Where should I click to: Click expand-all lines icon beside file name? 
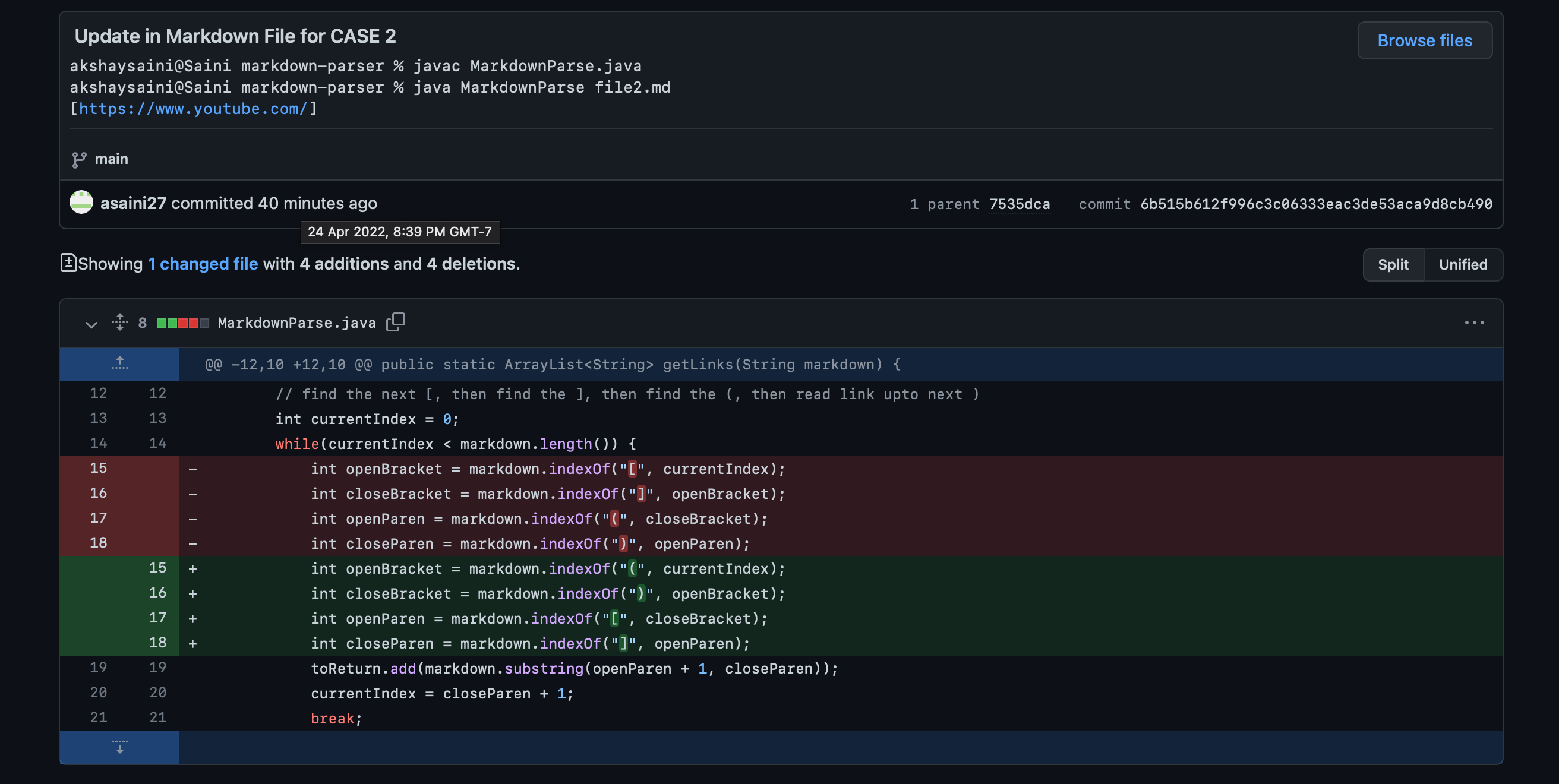(x=120, y=323)
